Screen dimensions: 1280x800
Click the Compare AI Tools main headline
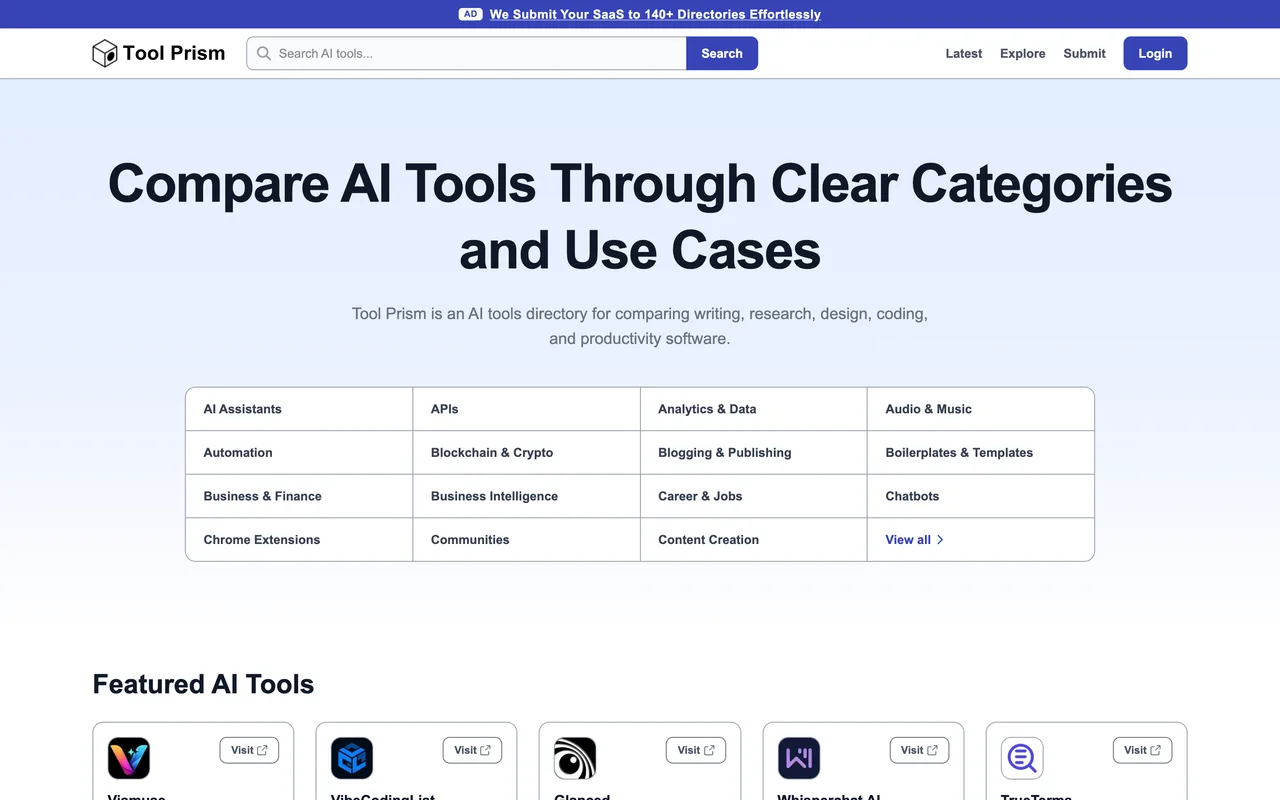pos(640,216)
